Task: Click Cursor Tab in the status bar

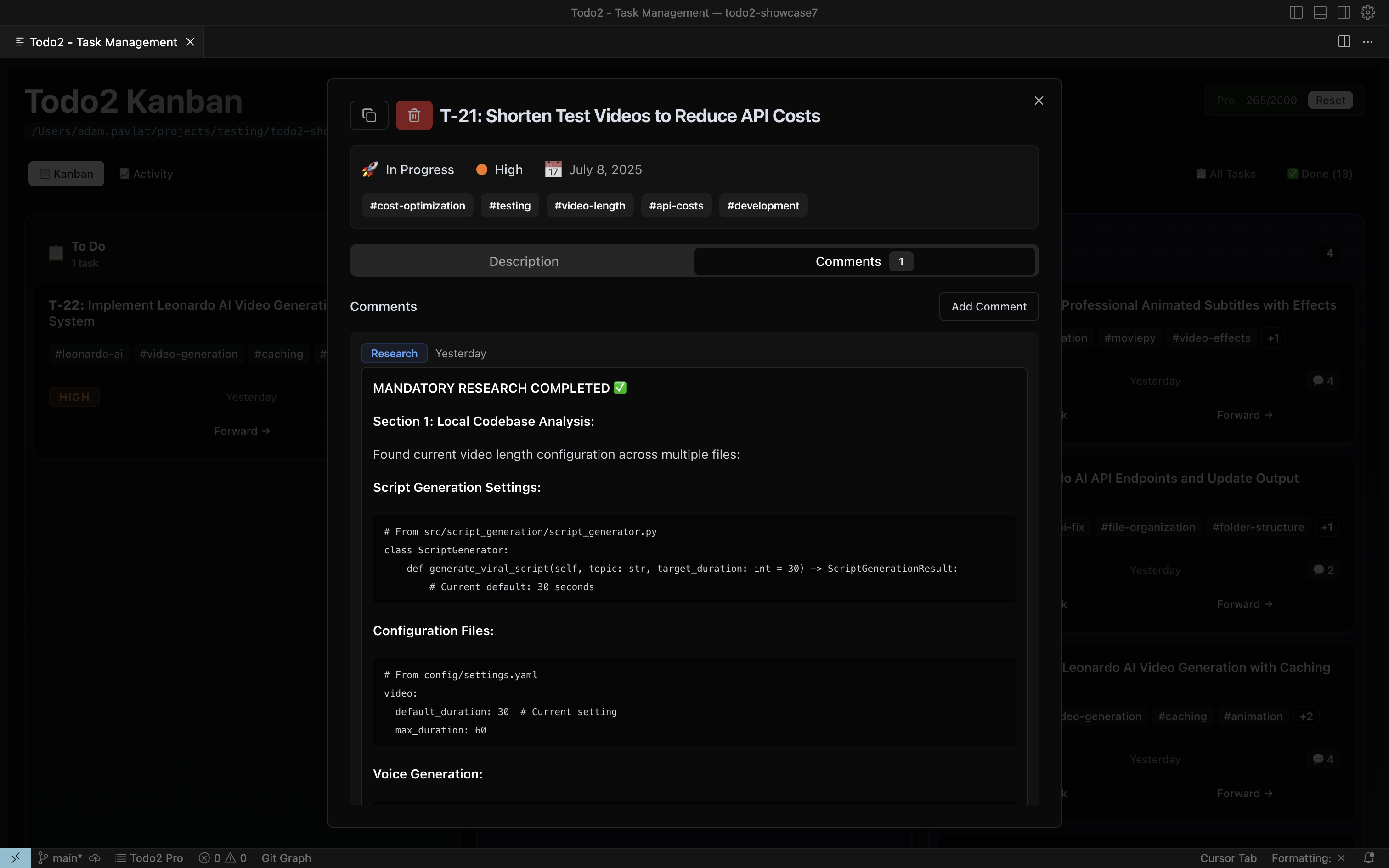Action: coord(1228,858)
